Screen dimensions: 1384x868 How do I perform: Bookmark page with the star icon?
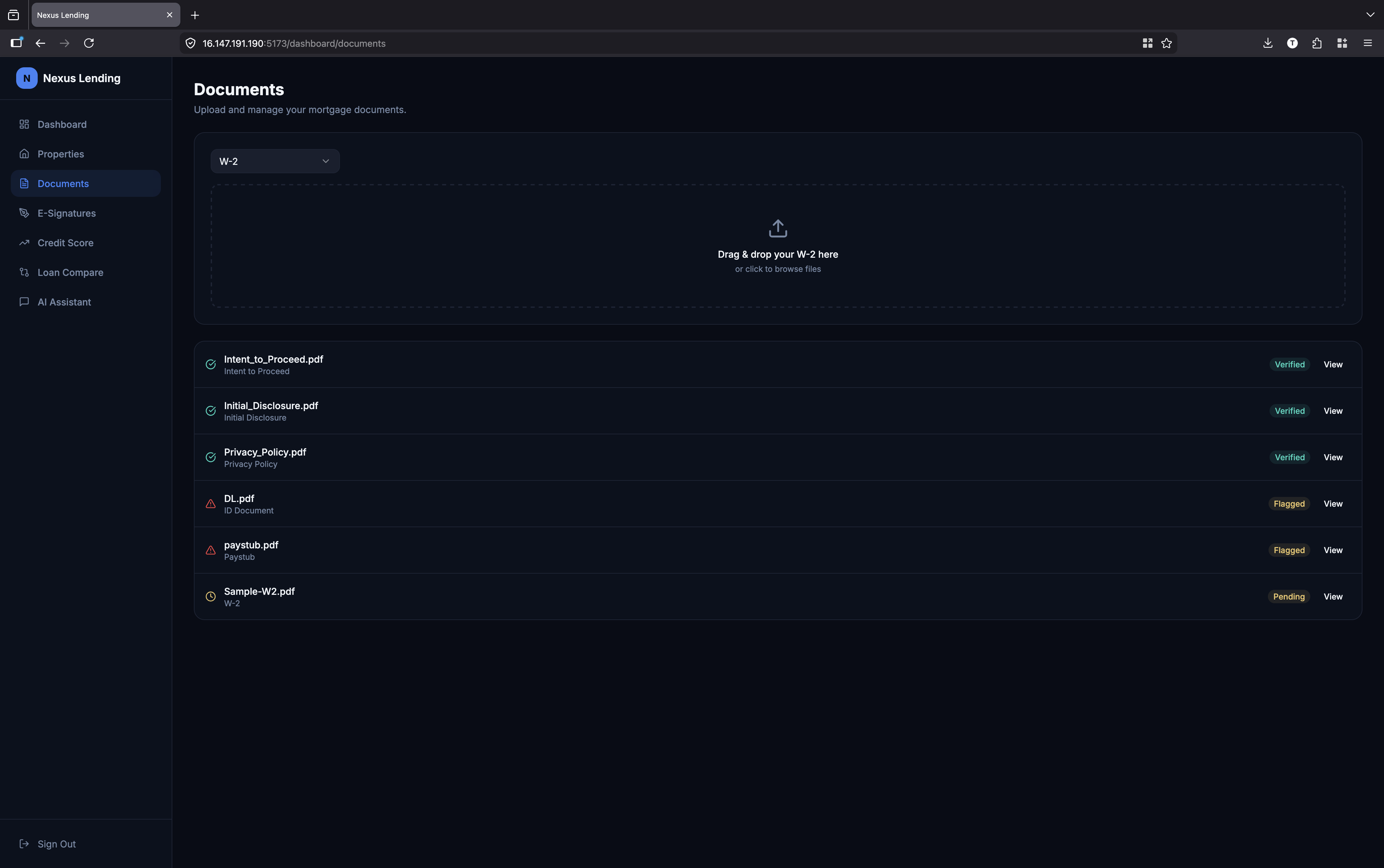tap(1166, 43)
